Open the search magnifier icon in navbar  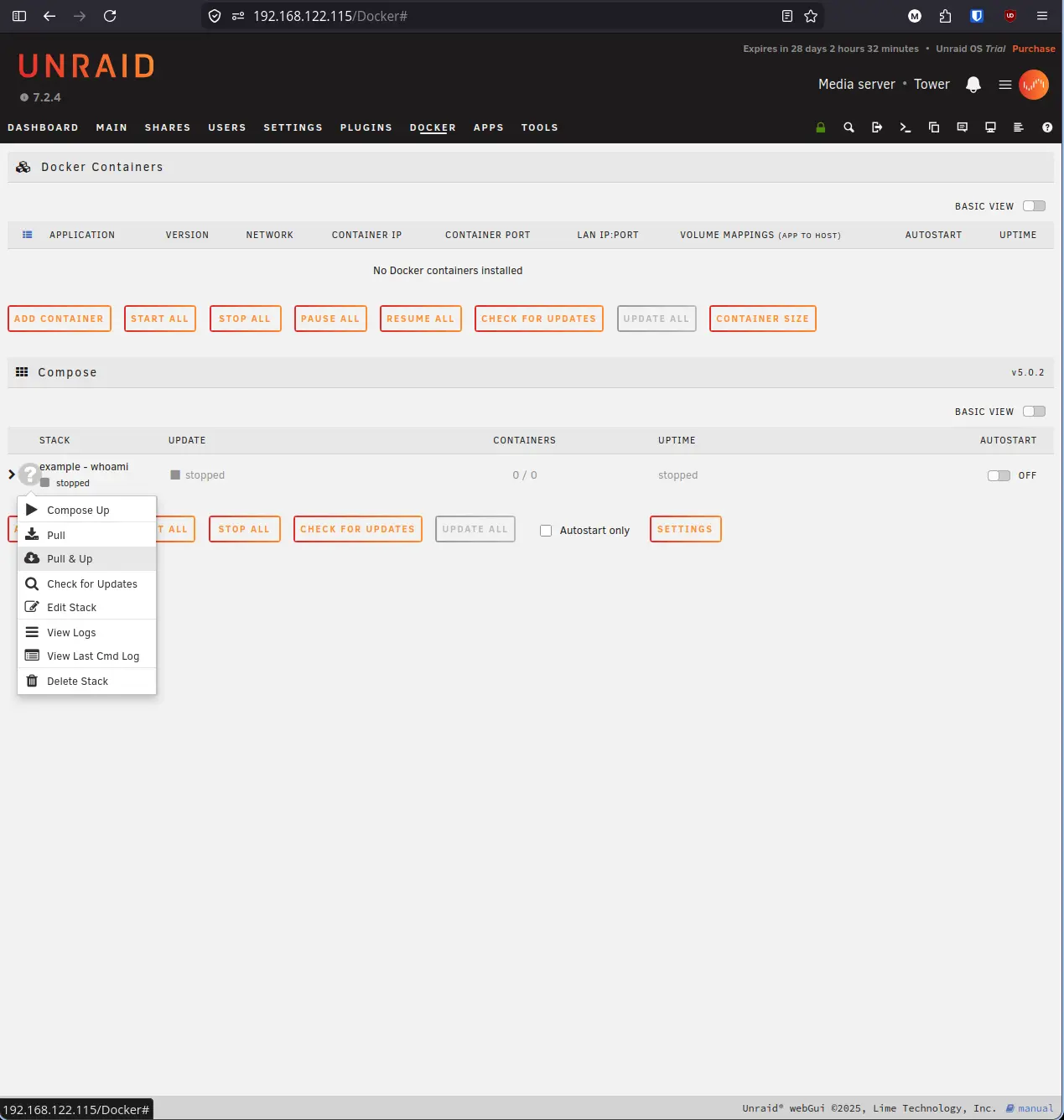click(849, 127)
